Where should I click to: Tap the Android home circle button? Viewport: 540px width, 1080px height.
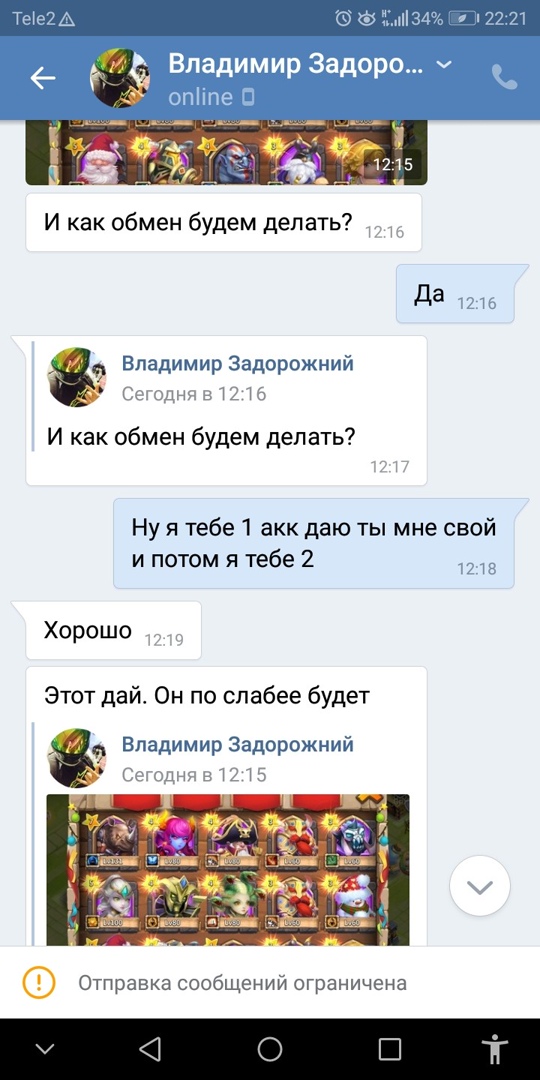tap(270, 1049)
